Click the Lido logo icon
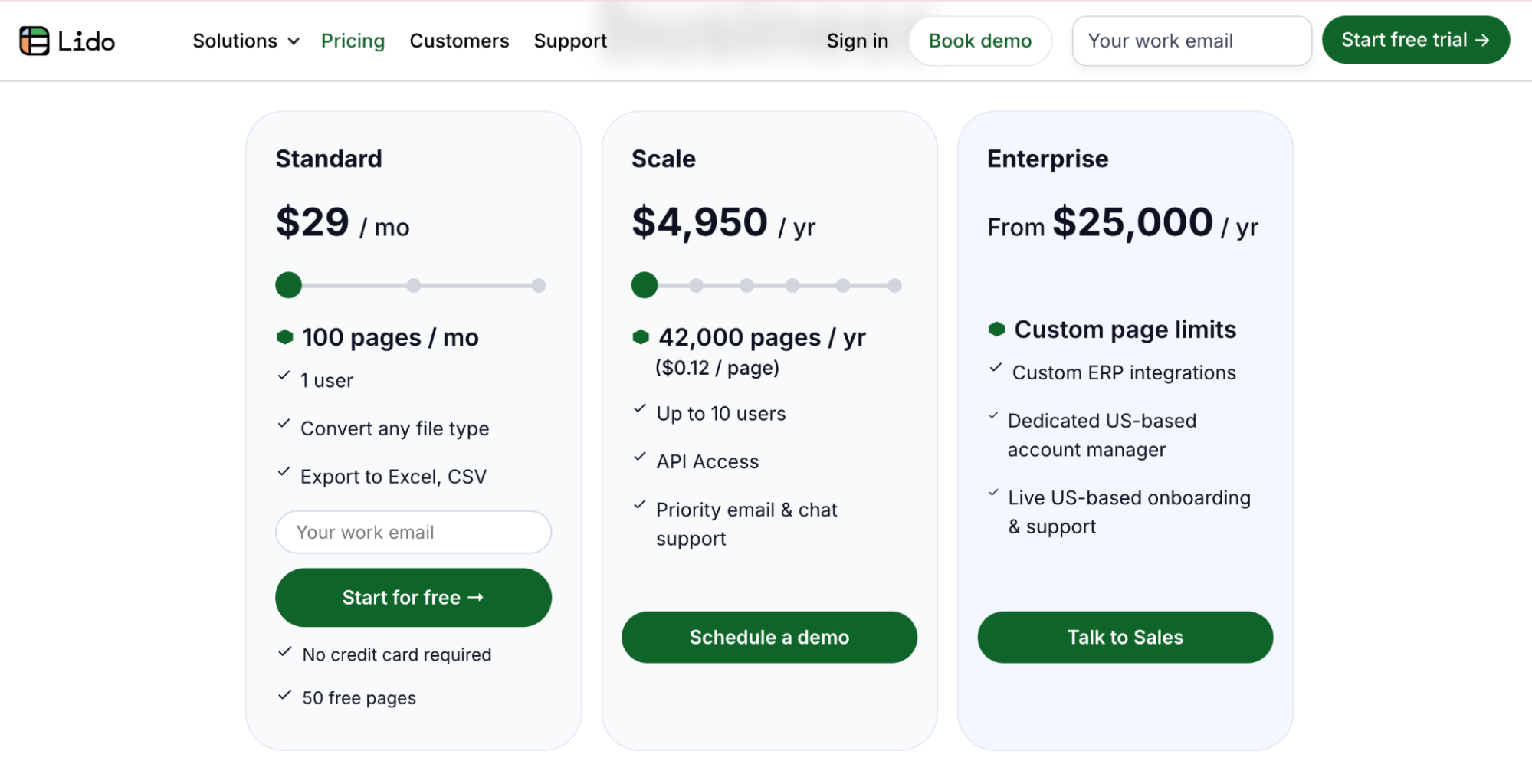 tap(34, 41)
